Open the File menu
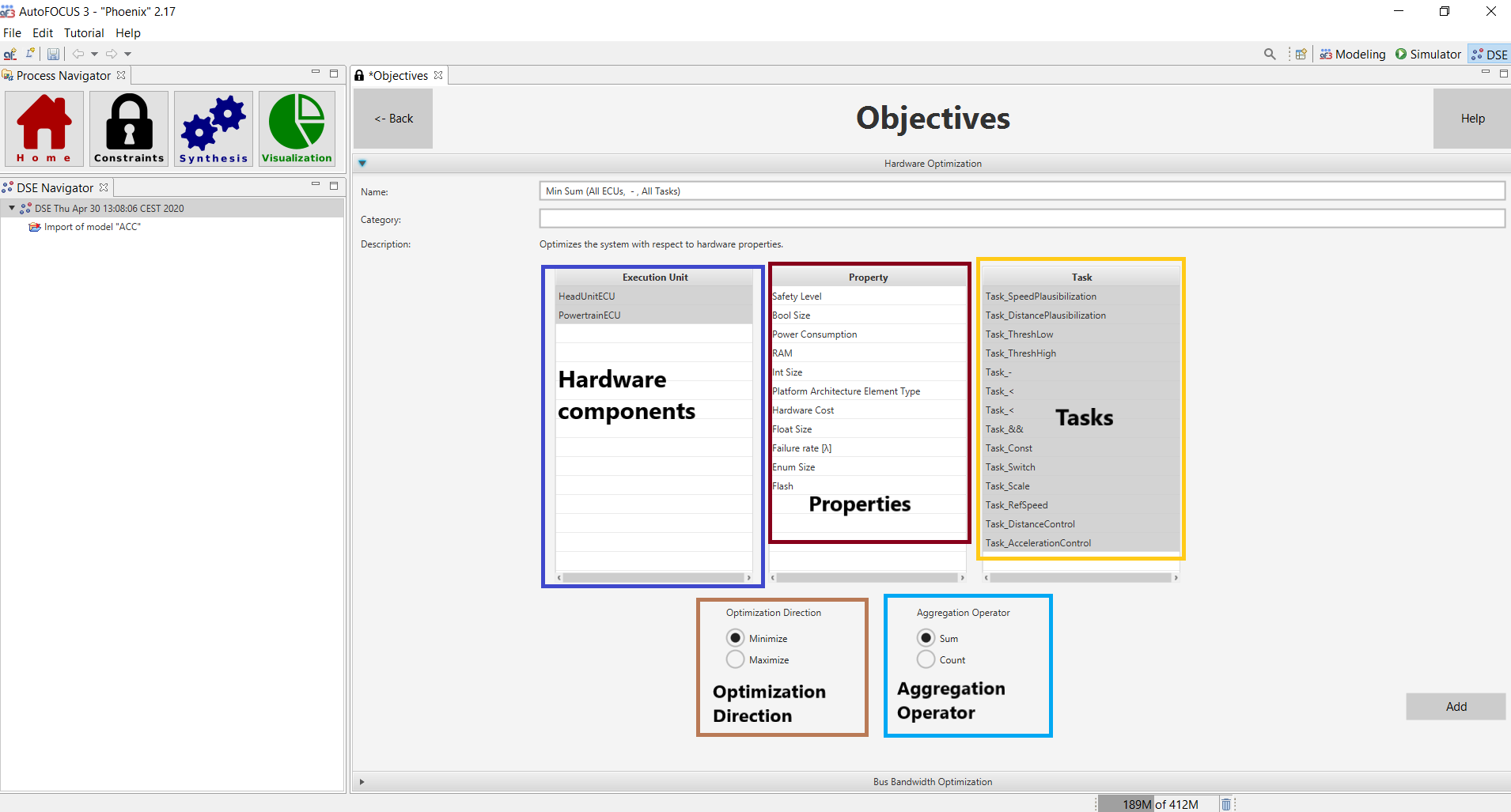Image resolution: width=1511 pixels, height=812 pixels. click(12, 33)
